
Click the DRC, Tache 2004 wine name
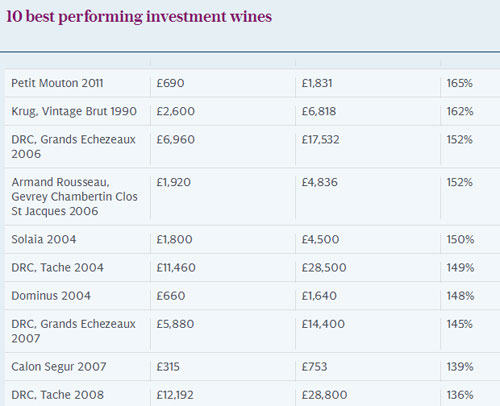[x=57, y=267]
